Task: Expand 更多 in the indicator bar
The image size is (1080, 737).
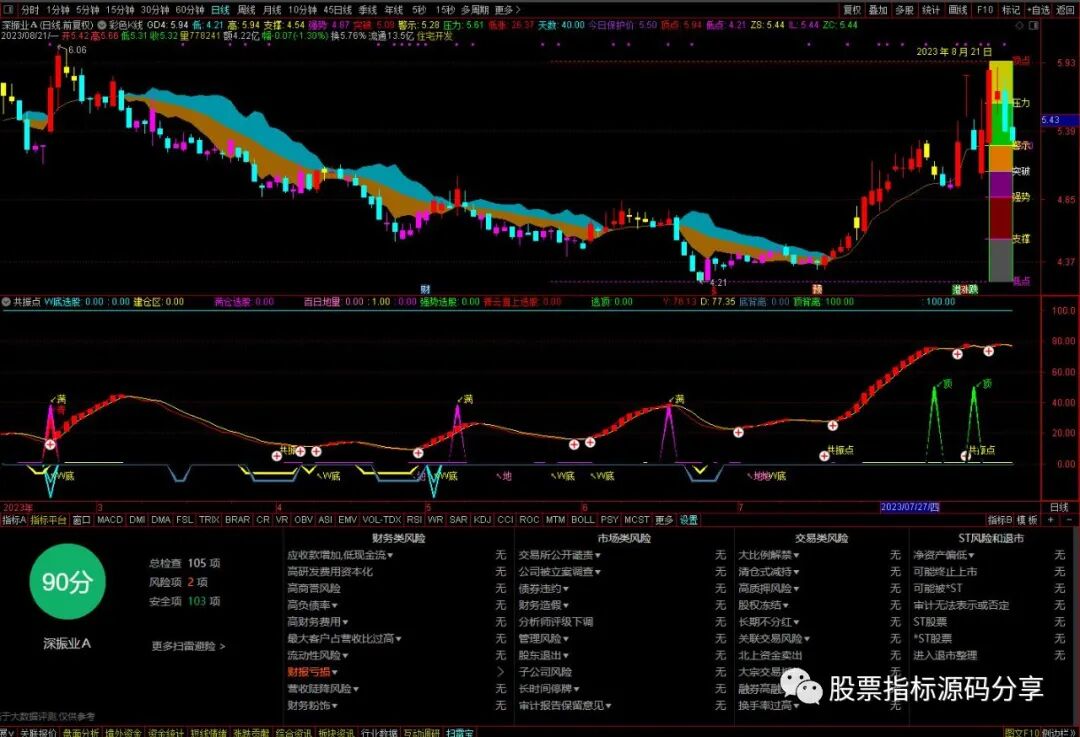Action: (x=664, y=520)
